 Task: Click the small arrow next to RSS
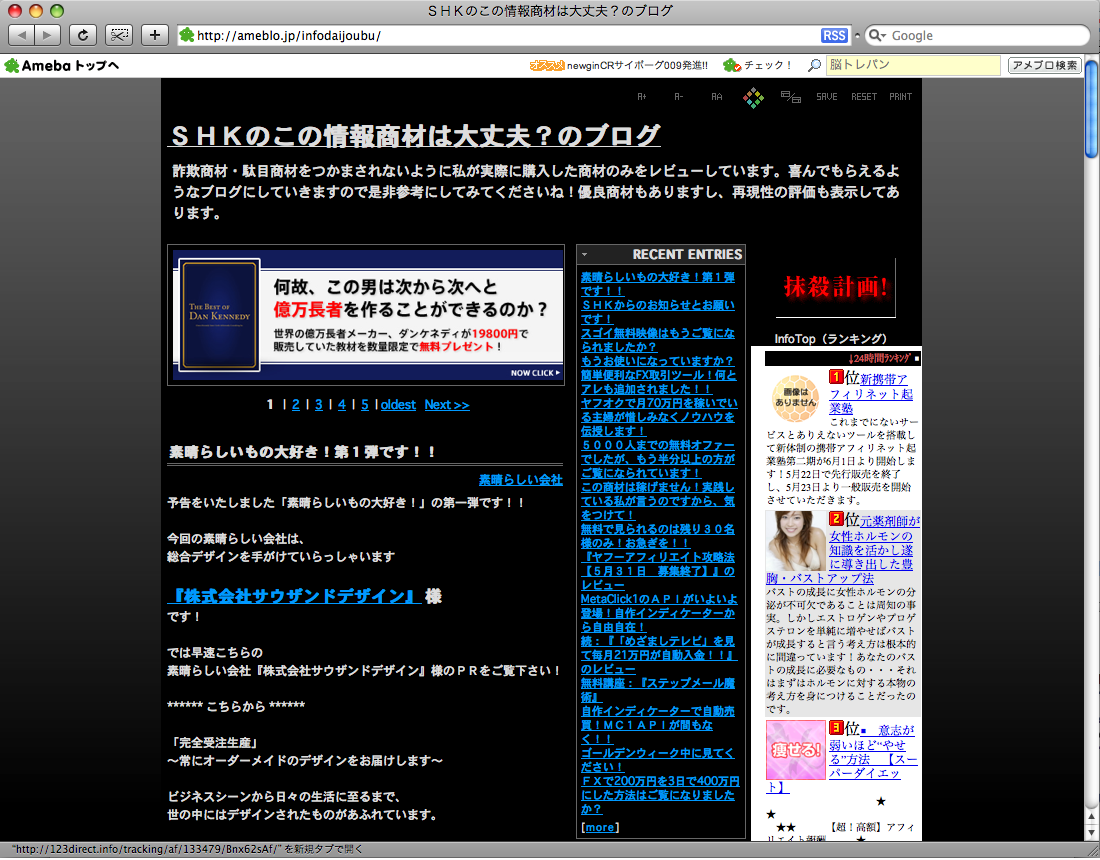[x=856, y=35]
